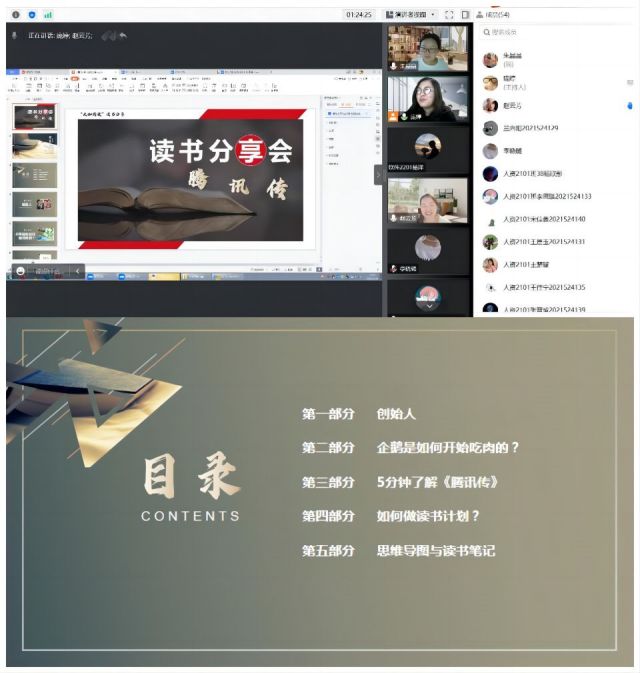Click the 读书分享会 title on the slide
The image size is (640, 673).
[x=221, y=151]
